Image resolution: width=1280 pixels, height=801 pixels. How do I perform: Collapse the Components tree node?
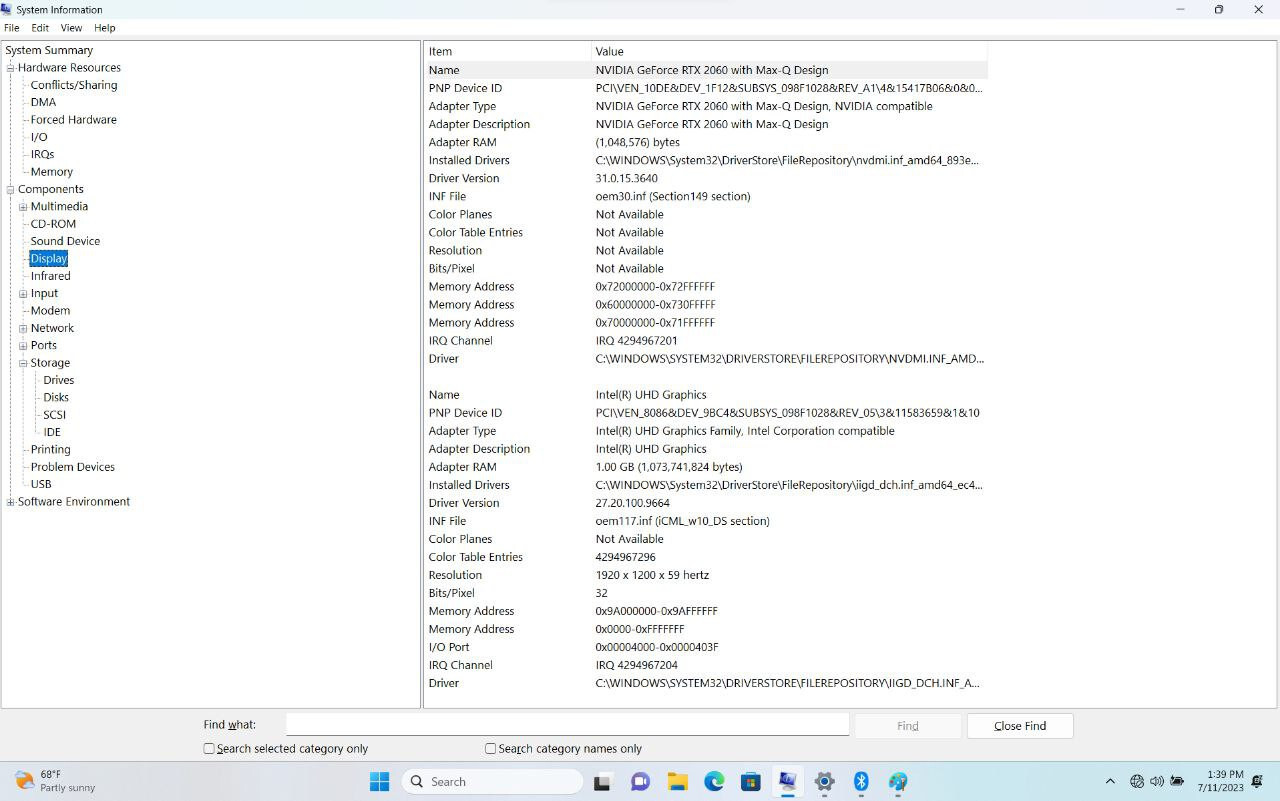coord(11,189)
